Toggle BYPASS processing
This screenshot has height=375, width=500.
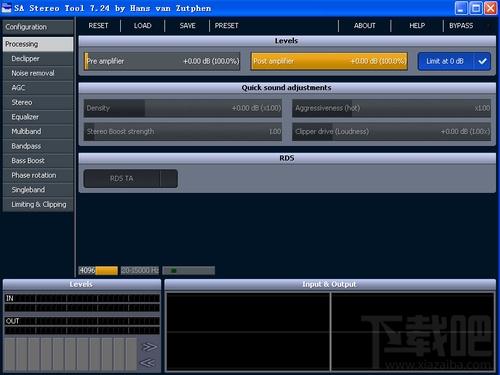(461, 26)
